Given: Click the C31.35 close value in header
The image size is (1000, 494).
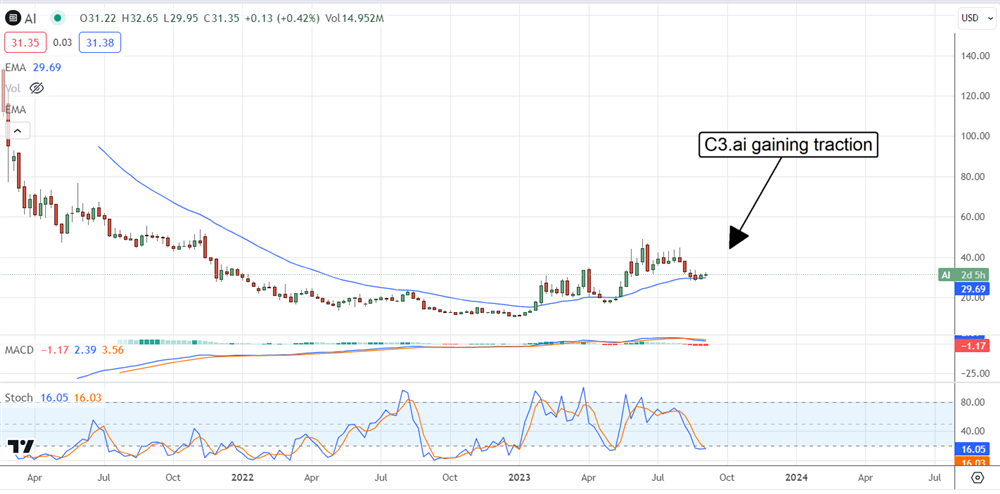Looking at the screenshot, I should (x=224, y=20).
